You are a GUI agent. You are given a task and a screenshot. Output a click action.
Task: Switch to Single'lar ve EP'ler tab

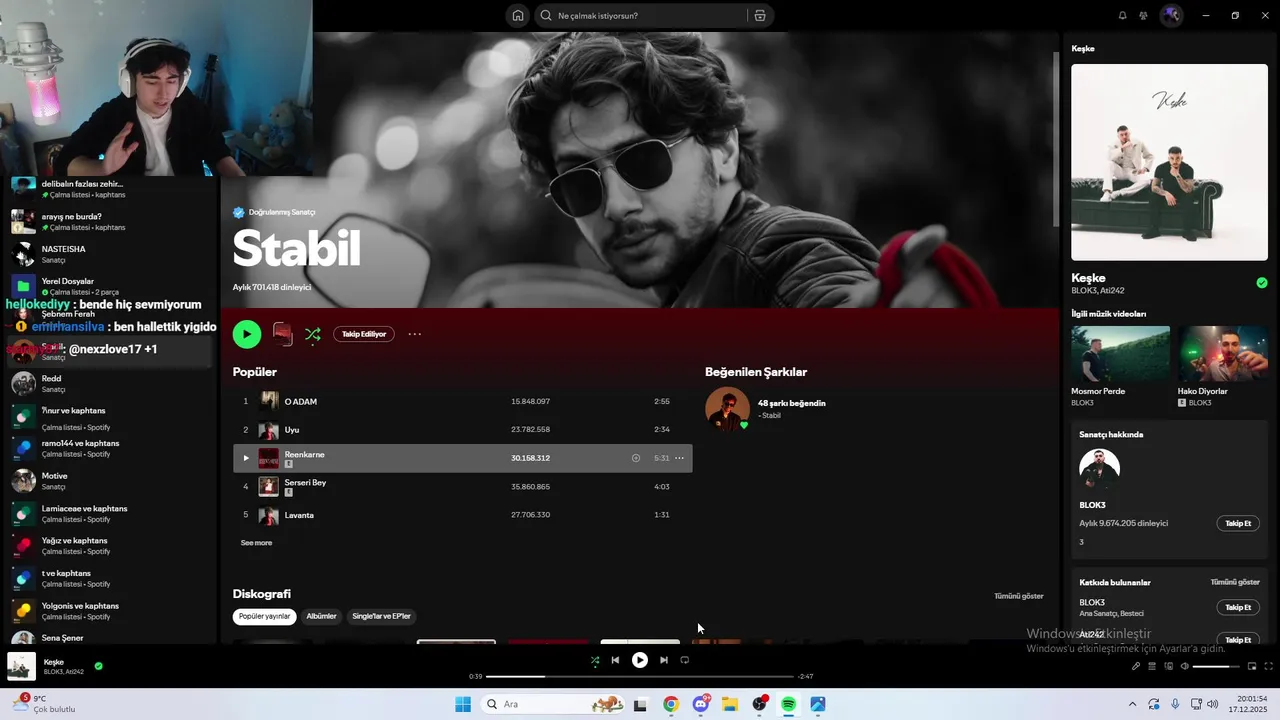(381, 616)
